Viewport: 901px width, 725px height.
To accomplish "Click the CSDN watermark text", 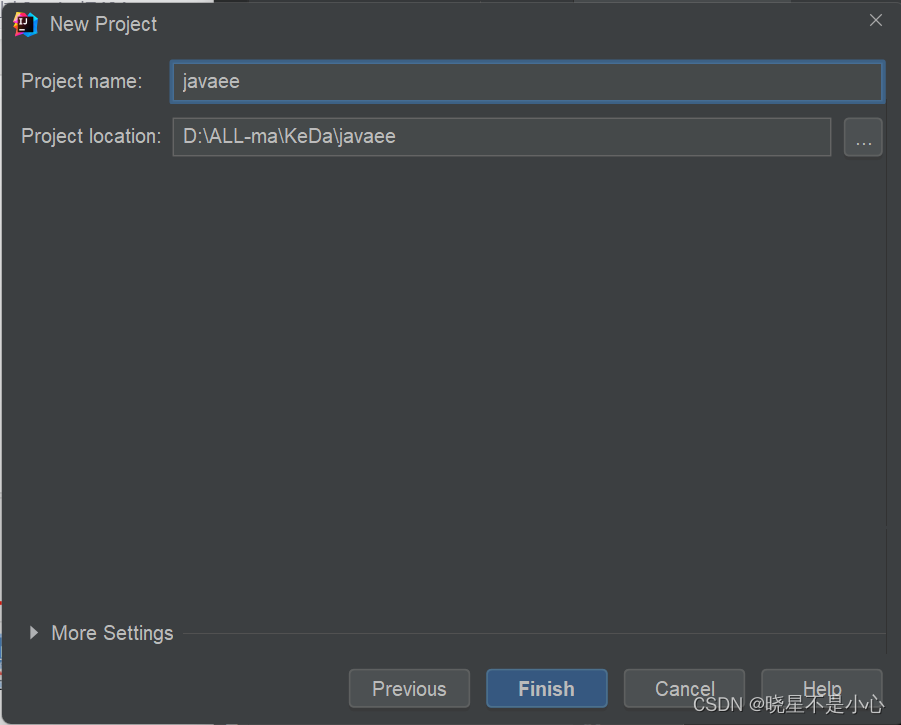I will point(788,704).
